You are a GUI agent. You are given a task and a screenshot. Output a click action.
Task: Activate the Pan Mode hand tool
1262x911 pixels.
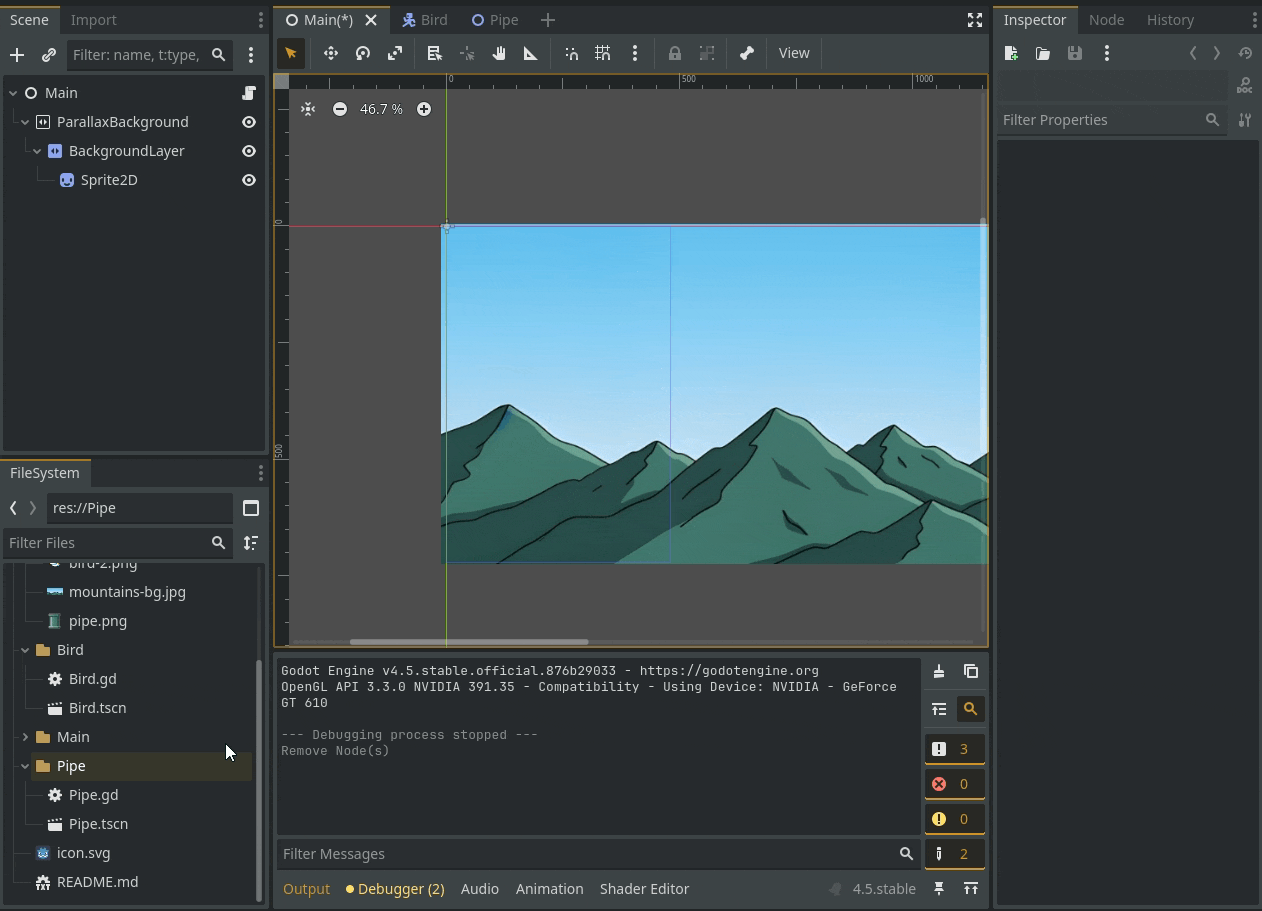[499, 54]
